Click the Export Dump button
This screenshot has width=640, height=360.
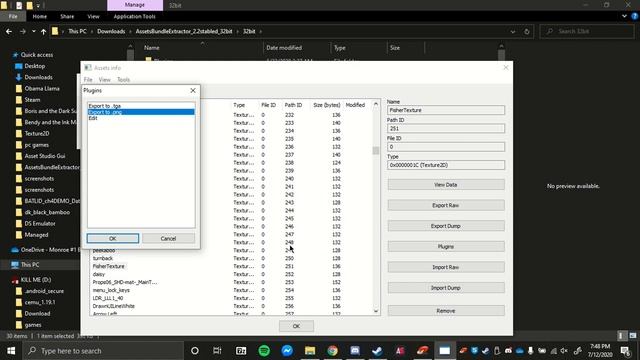(446, 226)
